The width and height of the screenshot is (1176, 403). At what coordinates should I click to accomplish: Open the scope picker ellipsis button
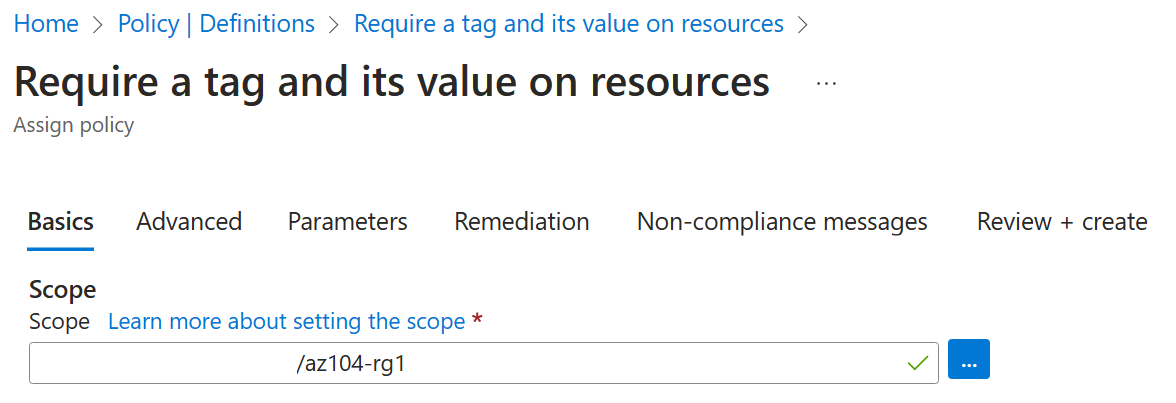968,360
